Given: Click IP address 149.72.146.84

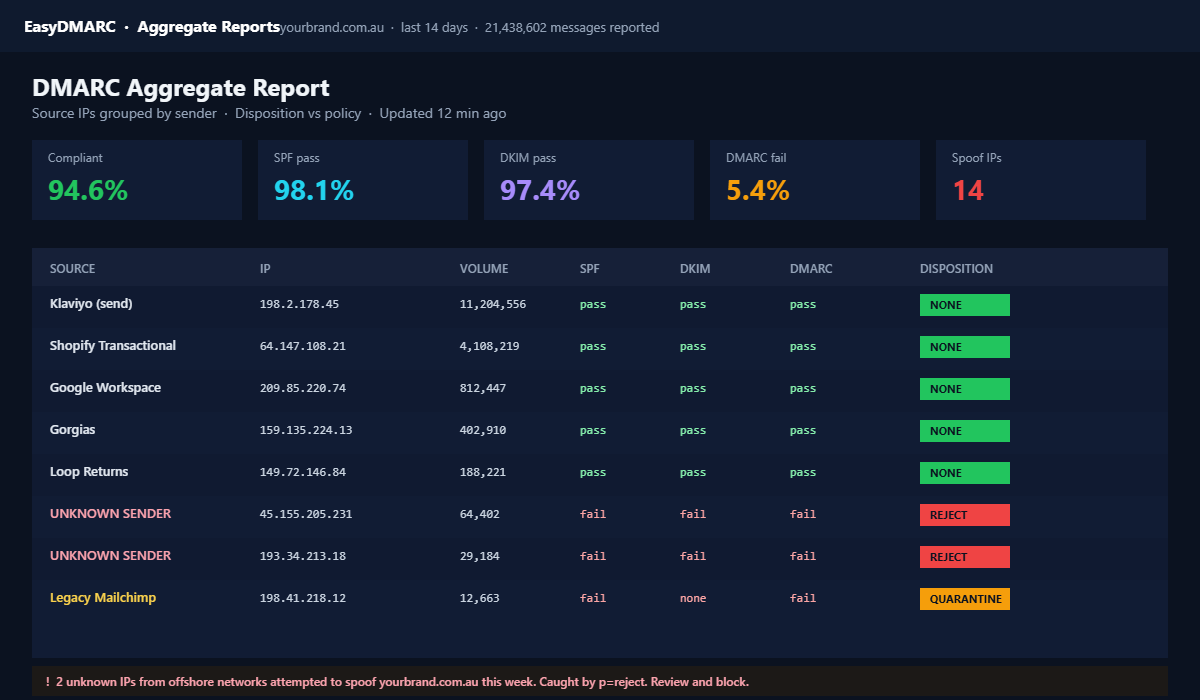Looking at the screenshot, I should point(303,472).
